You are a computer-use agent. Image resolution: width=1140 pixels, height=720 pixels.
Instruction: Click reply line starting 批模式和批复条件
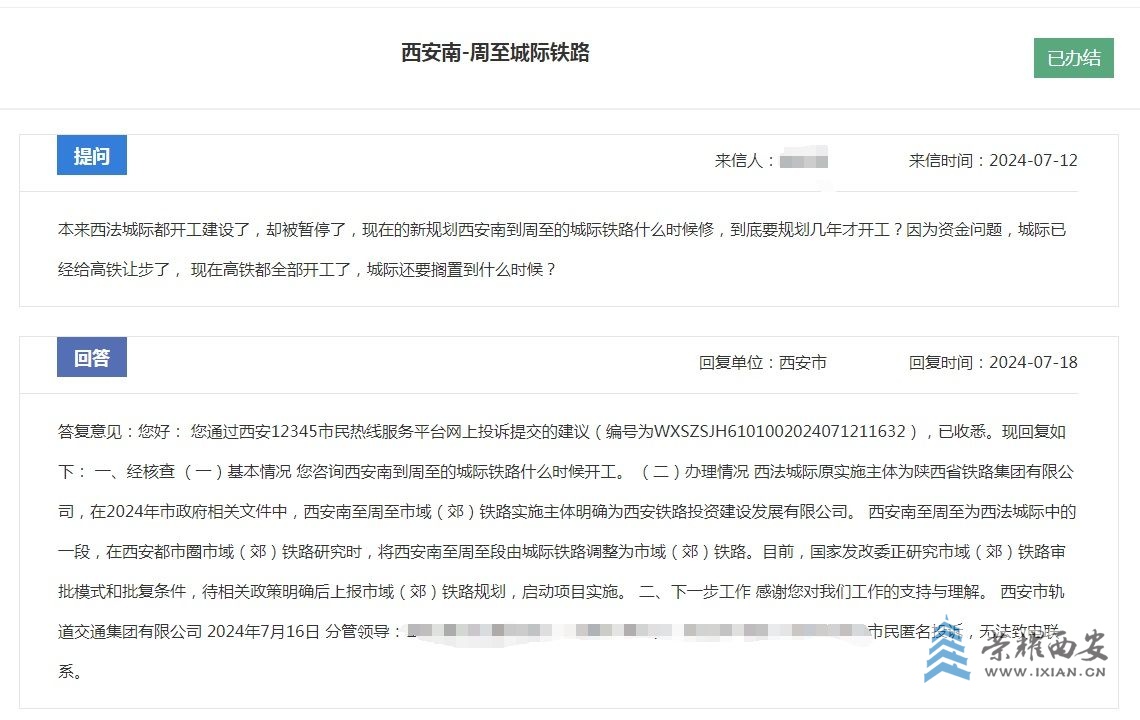(x=561, y=592)
